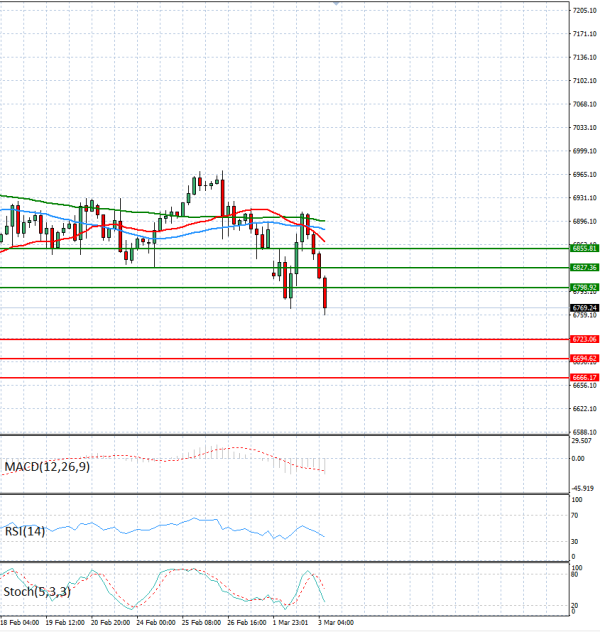This screenshot has width=600, height=632.
Task: Click the chart shift triangle marker at top
Action: (x=336, y=4)
